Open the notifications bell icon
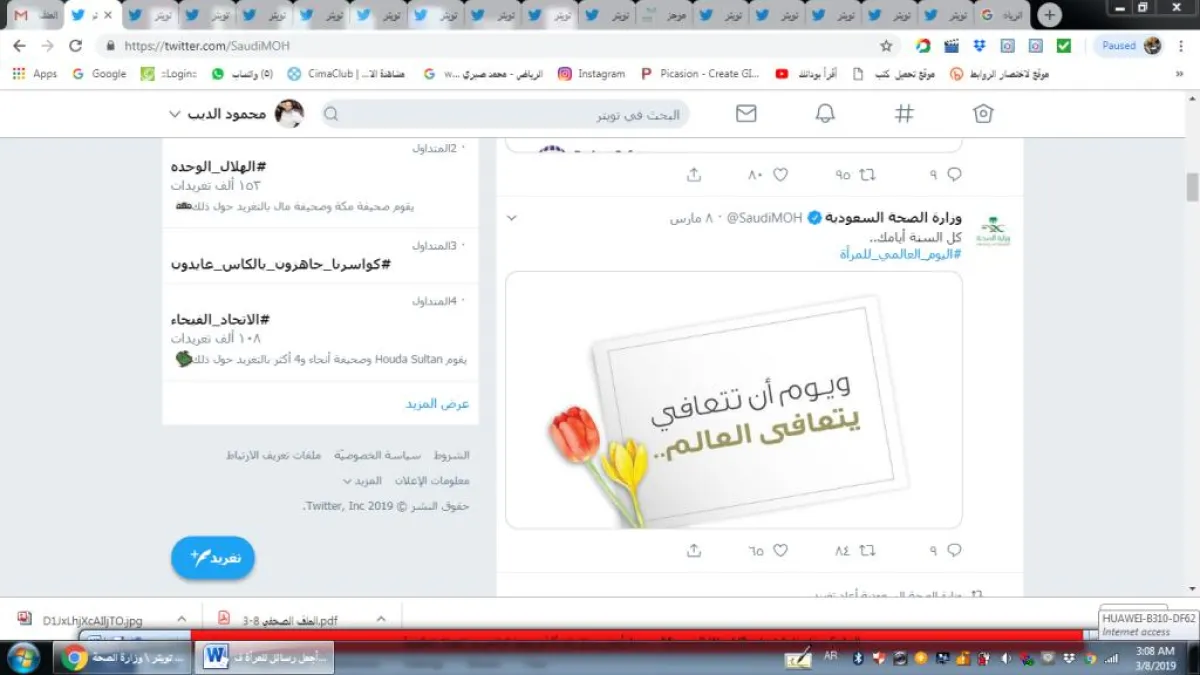This screenshot has height=675, width=1200. (825, 114)
